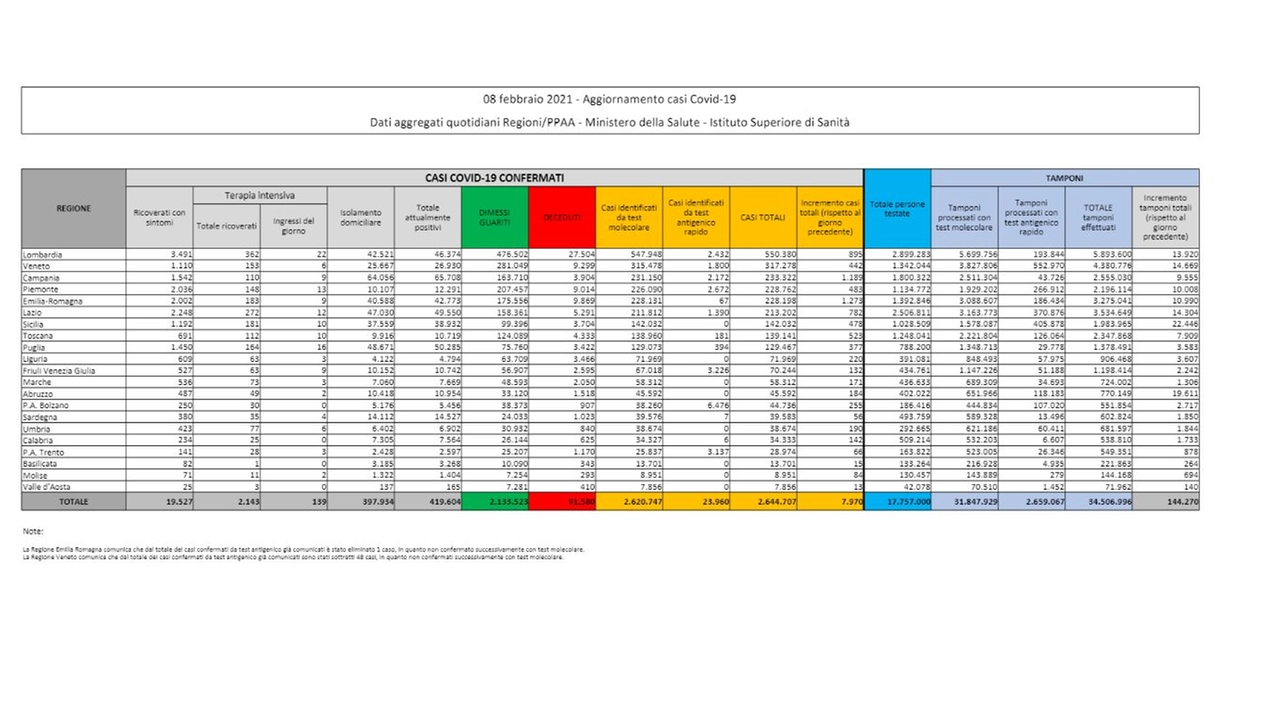Click the 'Terapia intensiva' group header
Screen dimensions: 1280x720
coord(260,195)
